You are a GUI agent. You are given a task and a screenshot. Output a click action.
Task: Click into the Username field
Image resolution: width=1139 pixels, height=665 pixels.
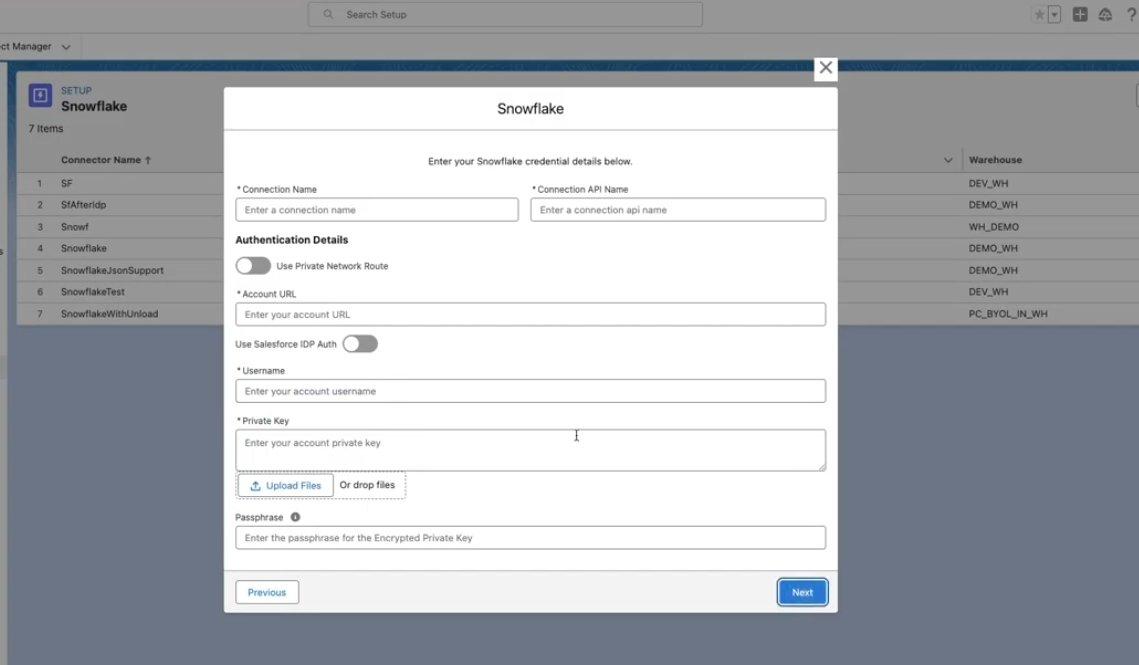click(x=530, y=391)
